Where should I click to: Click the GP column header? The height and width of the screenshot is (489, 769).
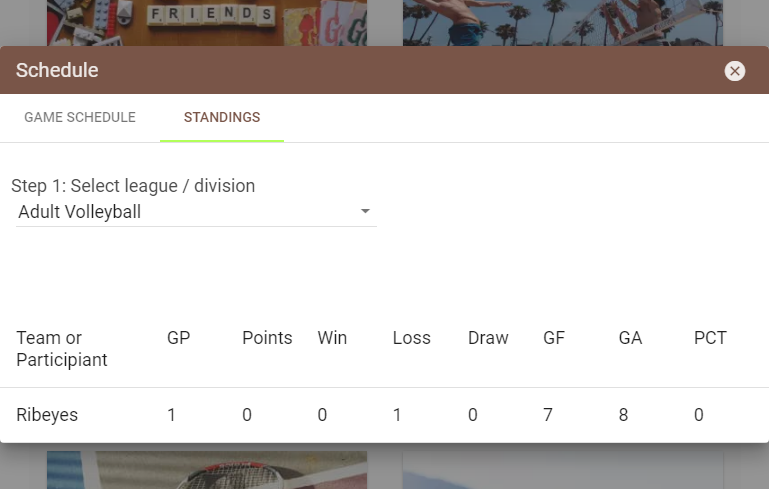(x=178, y=338)
